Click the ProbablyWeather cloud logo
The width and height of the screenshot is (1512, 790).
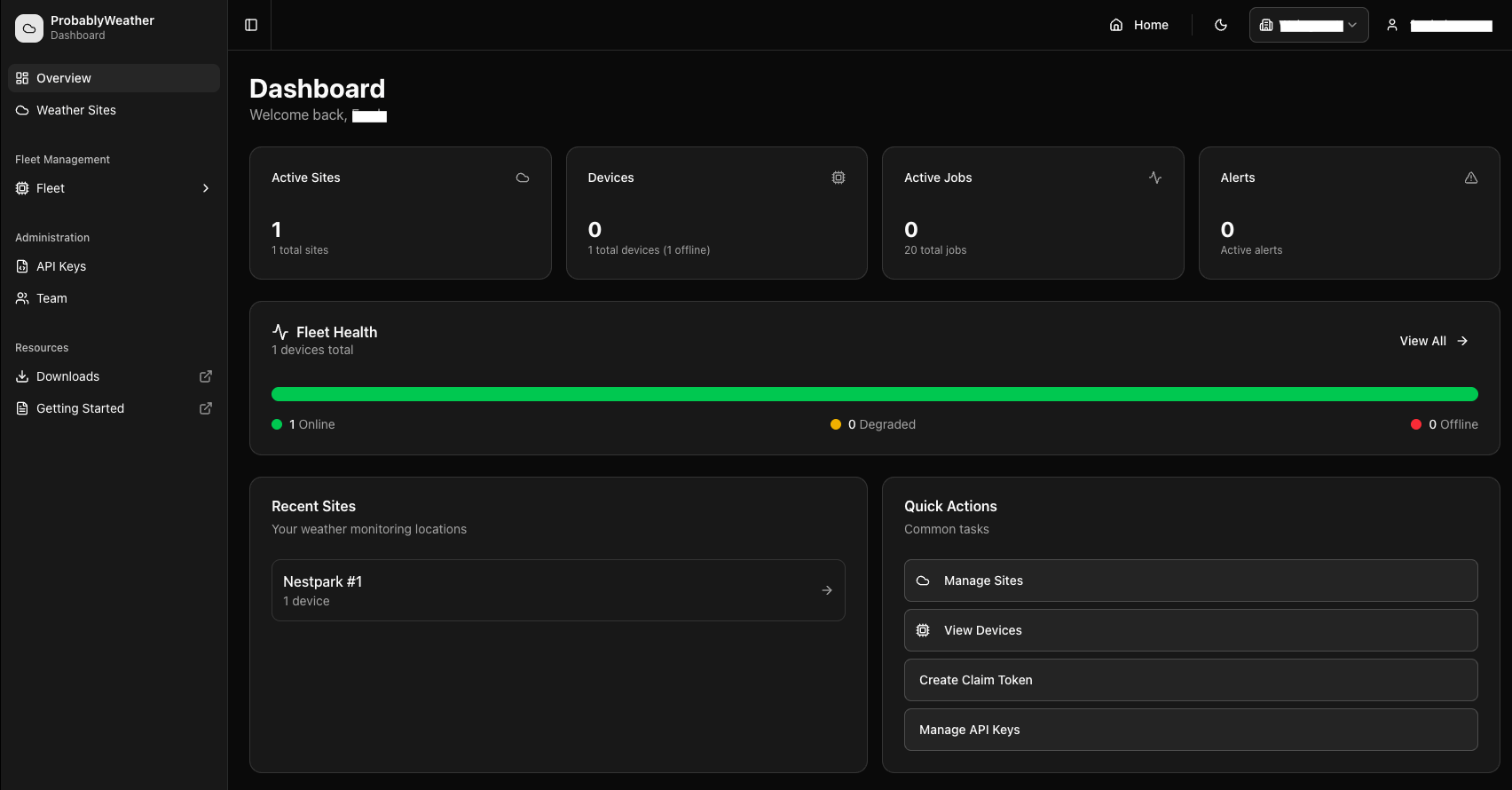29,28
